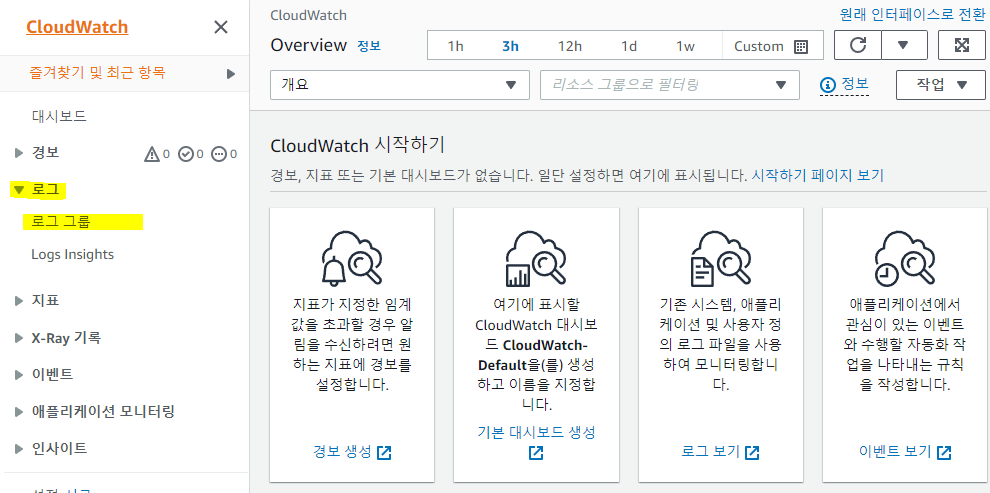Click the 애플리케이션 모니터링 label in the sidebar
This screenshot has height=493, width=990.
(103, 412)
